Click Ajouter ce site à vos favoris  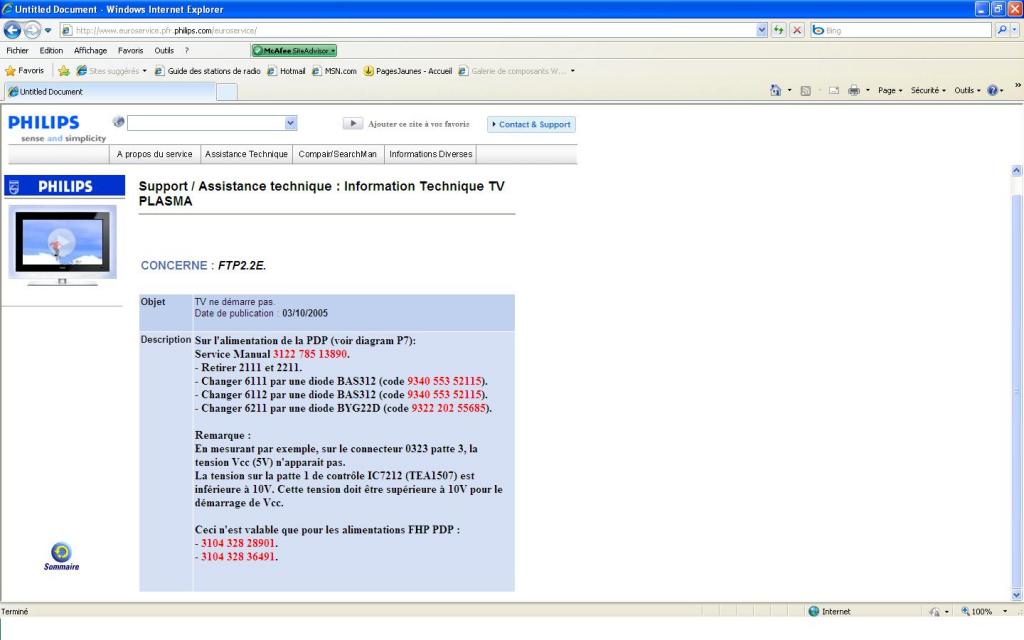point(419,124)
